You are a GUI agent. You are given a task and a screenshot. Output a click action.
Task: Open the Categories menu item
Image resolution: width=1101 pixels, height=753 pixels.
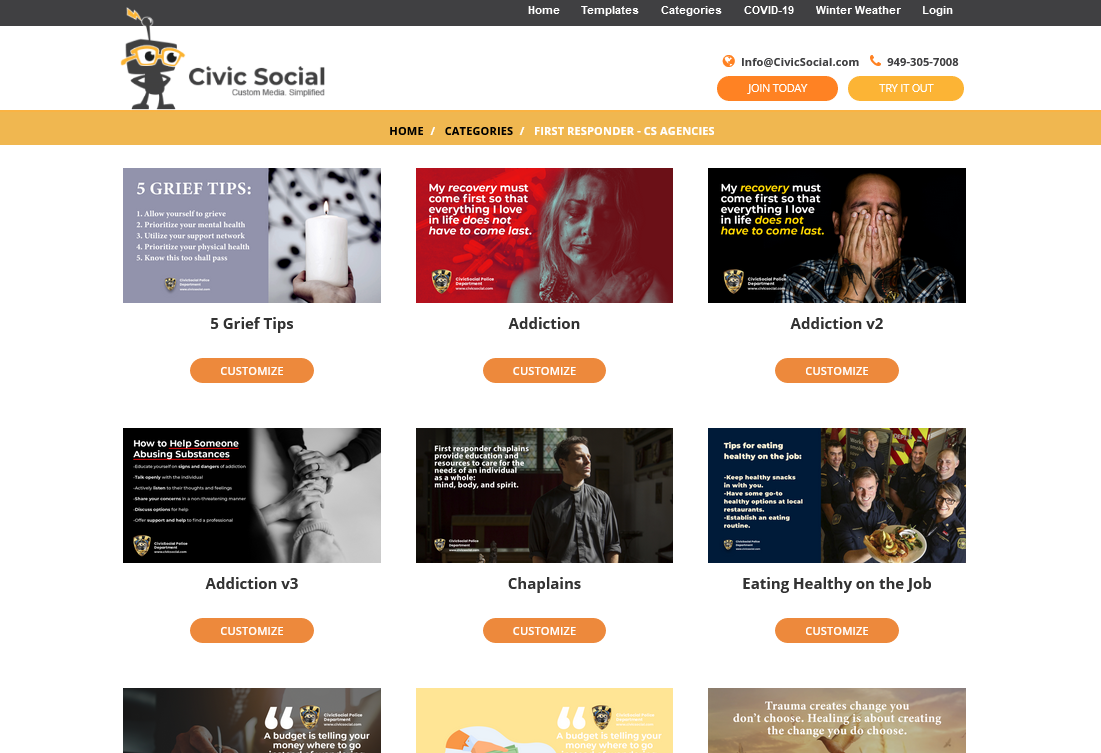point(691,11)
